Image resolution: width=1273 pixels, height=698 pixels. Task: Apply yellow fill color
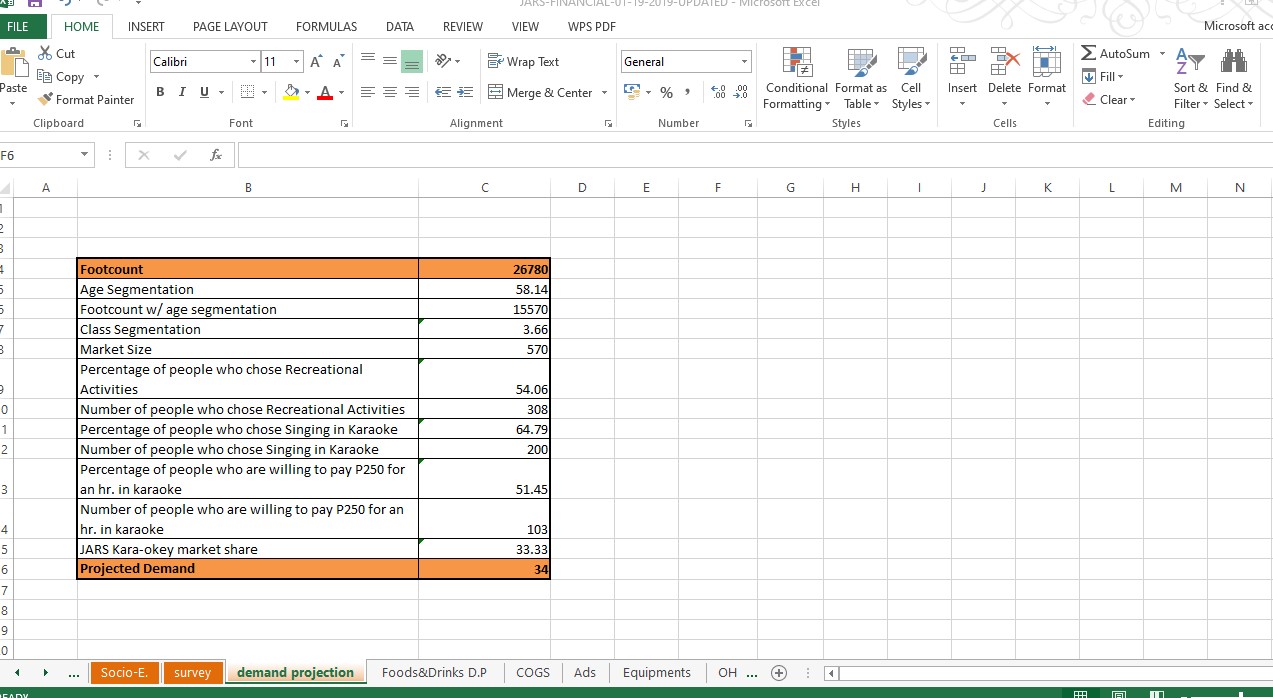pos(290,92)
